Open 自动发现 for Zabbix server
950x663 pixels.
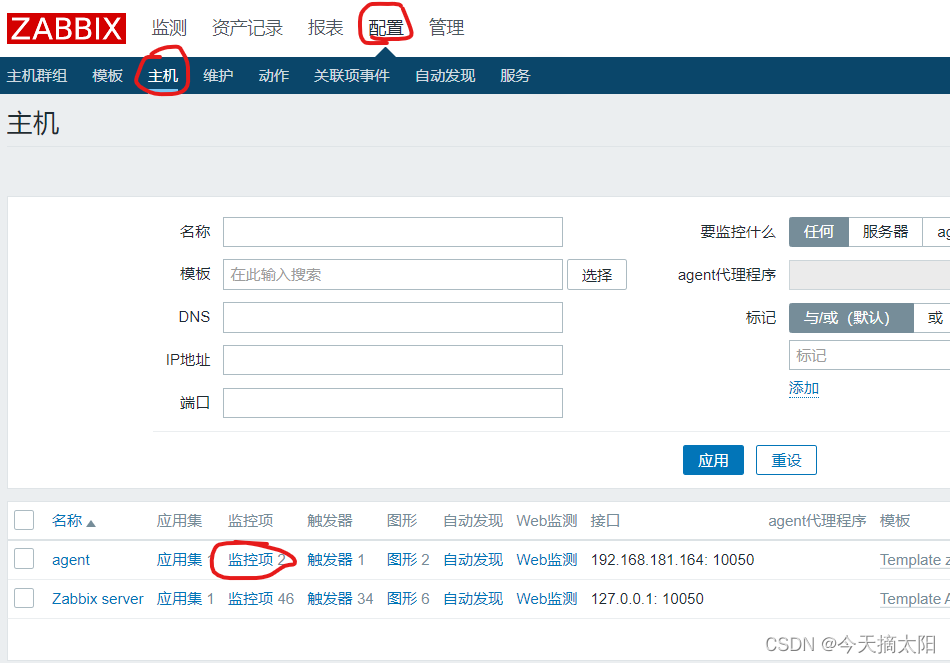(473, 599)
